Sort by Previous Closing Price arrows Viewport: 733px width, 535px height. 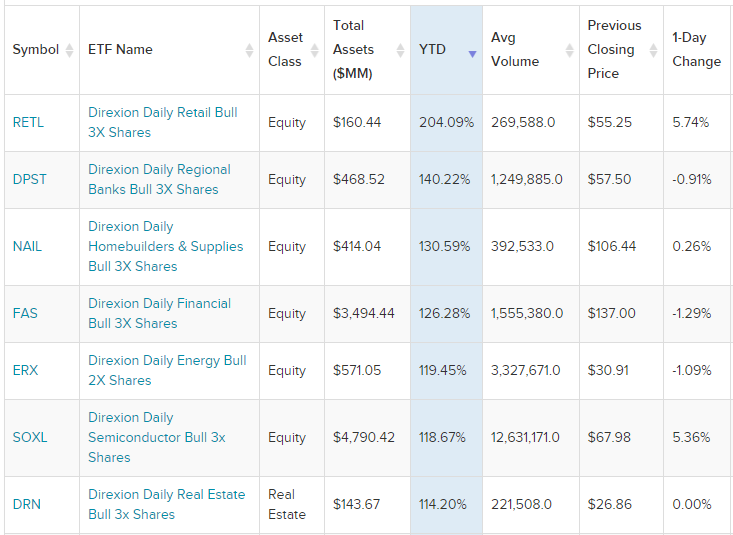pos(654,50)
